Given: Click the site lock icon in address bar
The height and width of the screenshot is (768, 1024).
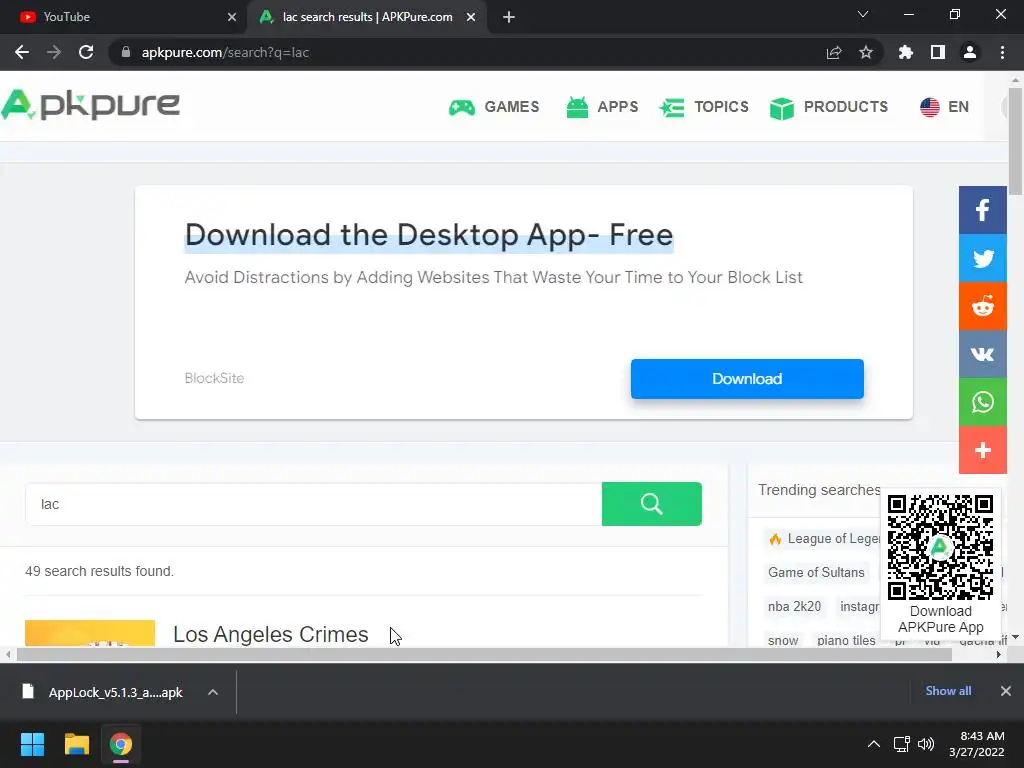Looking at the screenshot, I should point(126,52).
